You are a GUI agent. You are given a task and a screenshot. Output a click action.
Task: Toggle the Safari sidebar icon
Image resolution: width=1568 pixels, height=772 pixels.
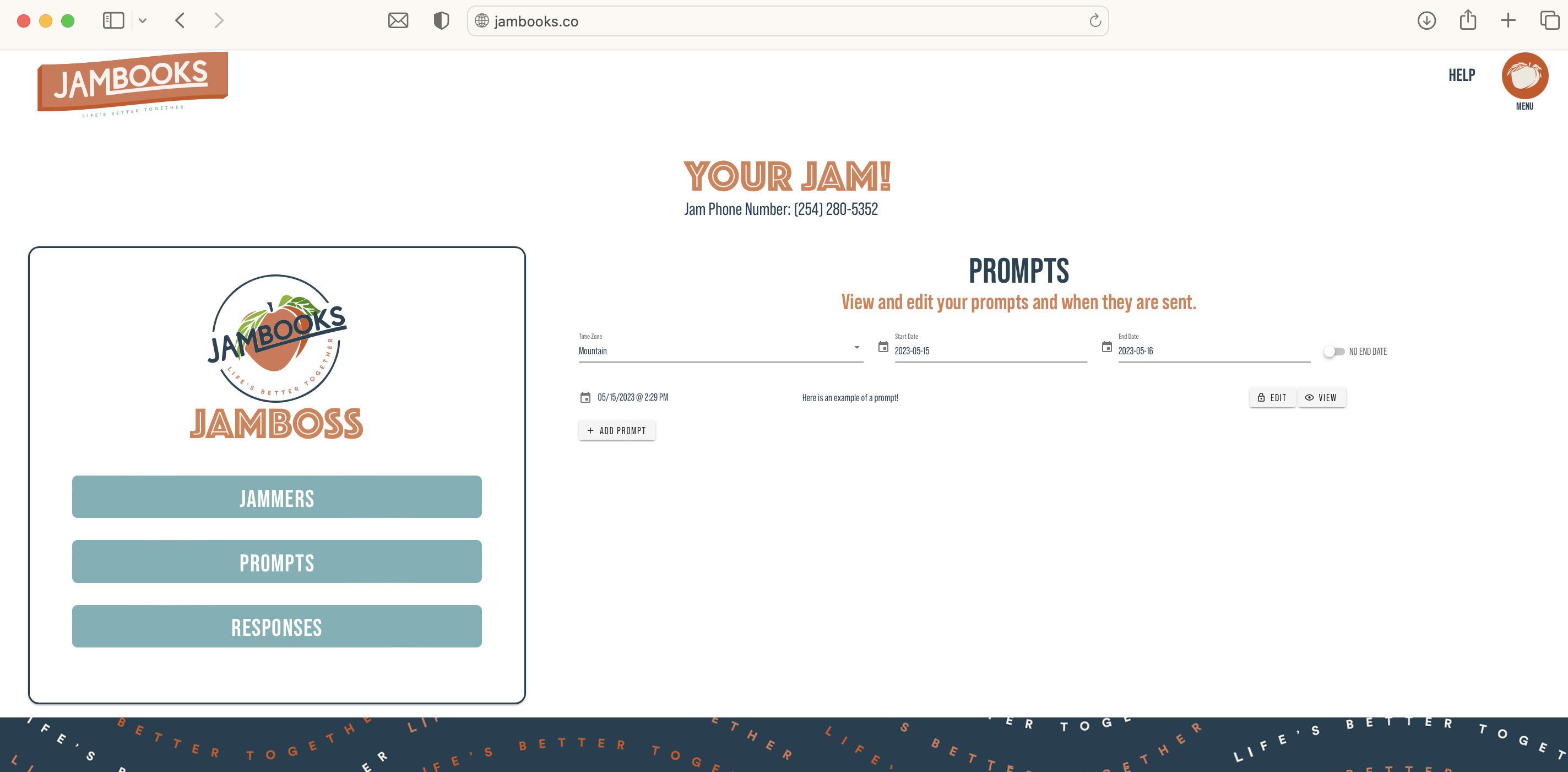[x=113, y=21]
